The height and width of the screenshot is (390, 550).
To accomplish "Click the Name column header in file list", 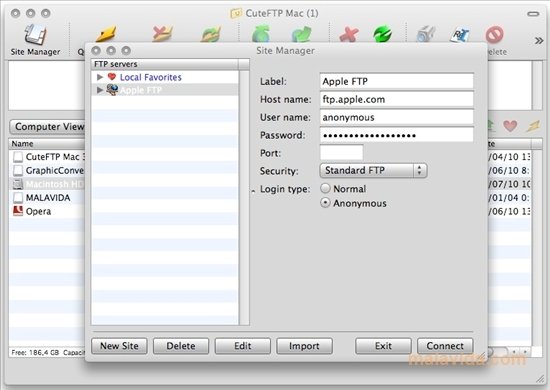I will (47, 144).
